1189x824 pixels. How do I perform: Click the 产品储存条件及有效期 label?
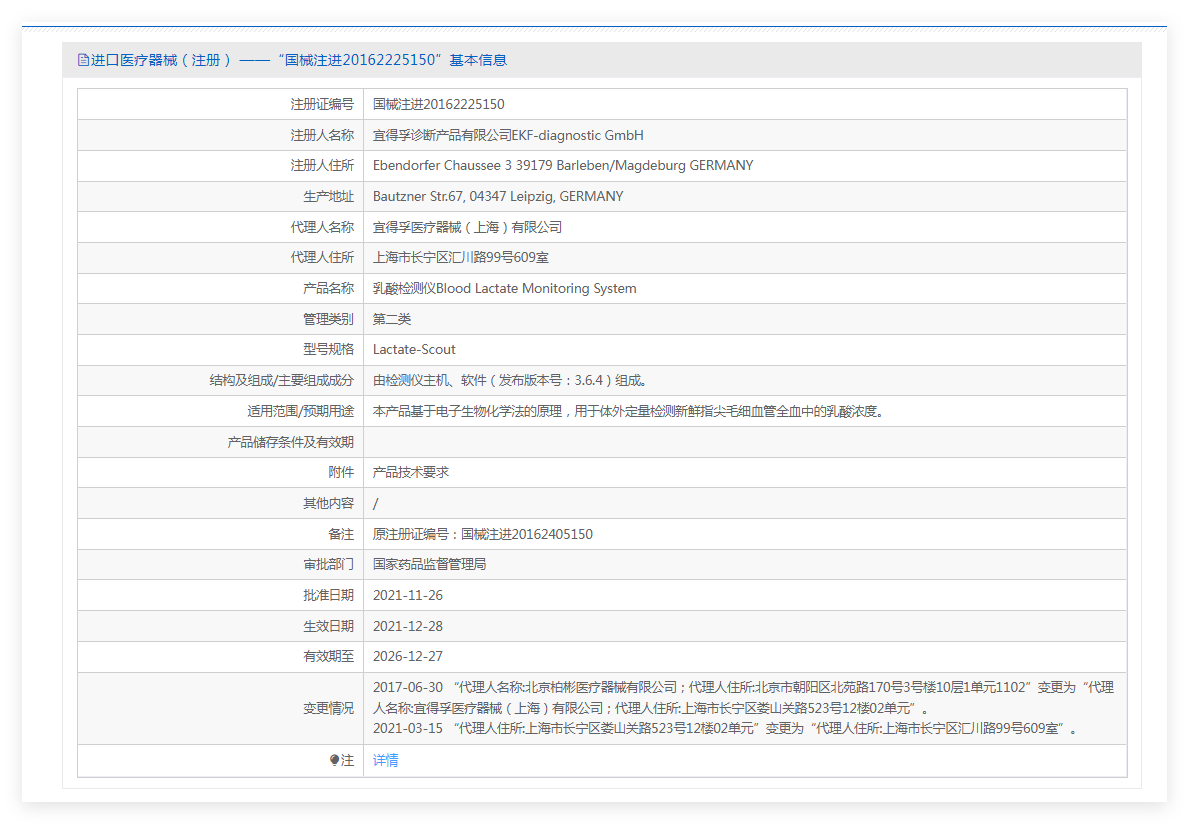(x=290, y=442)
